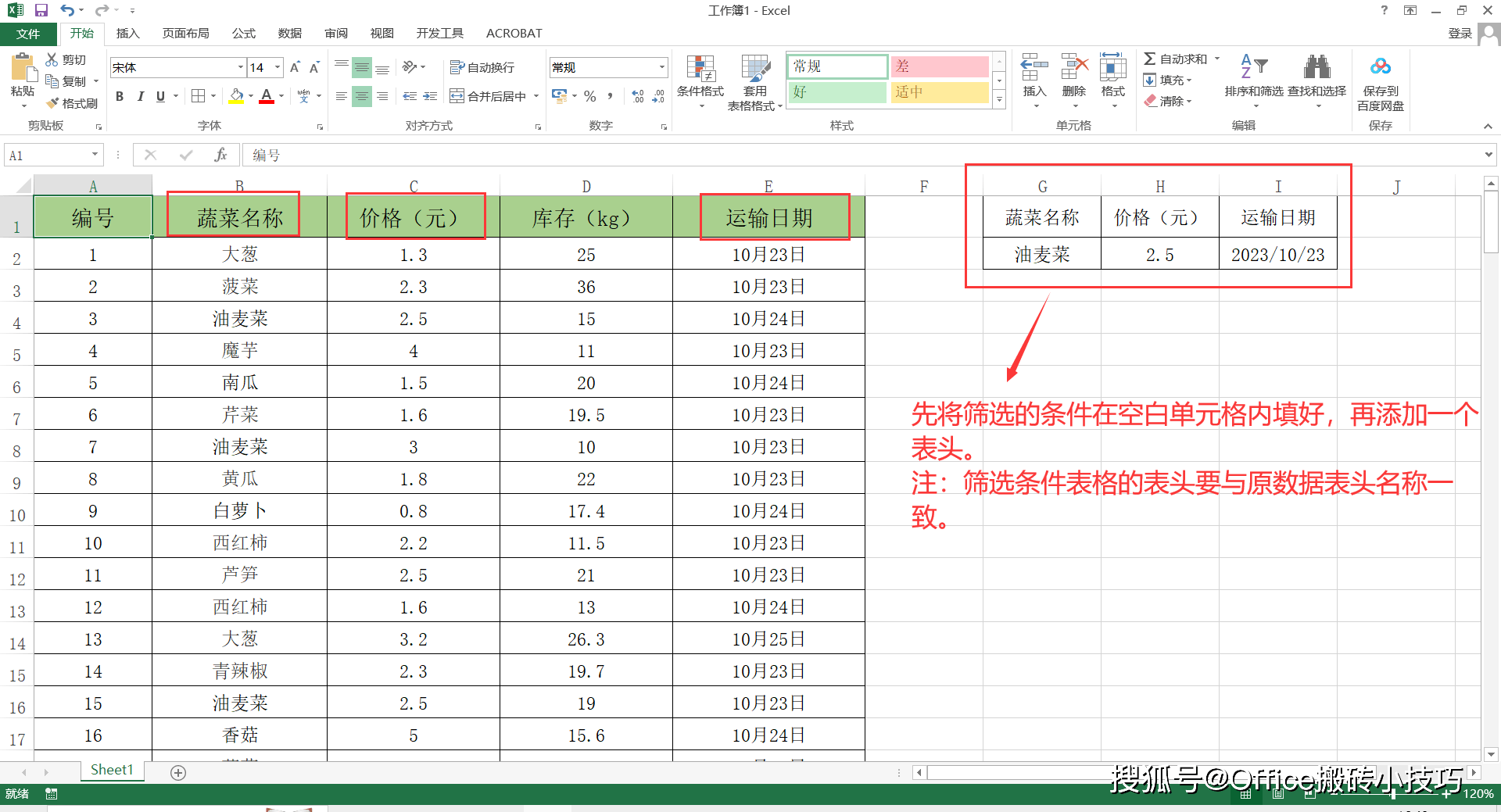The image size is (1501, 812).
Task: Click the Delete cells icon
Action: point(1074,67)
